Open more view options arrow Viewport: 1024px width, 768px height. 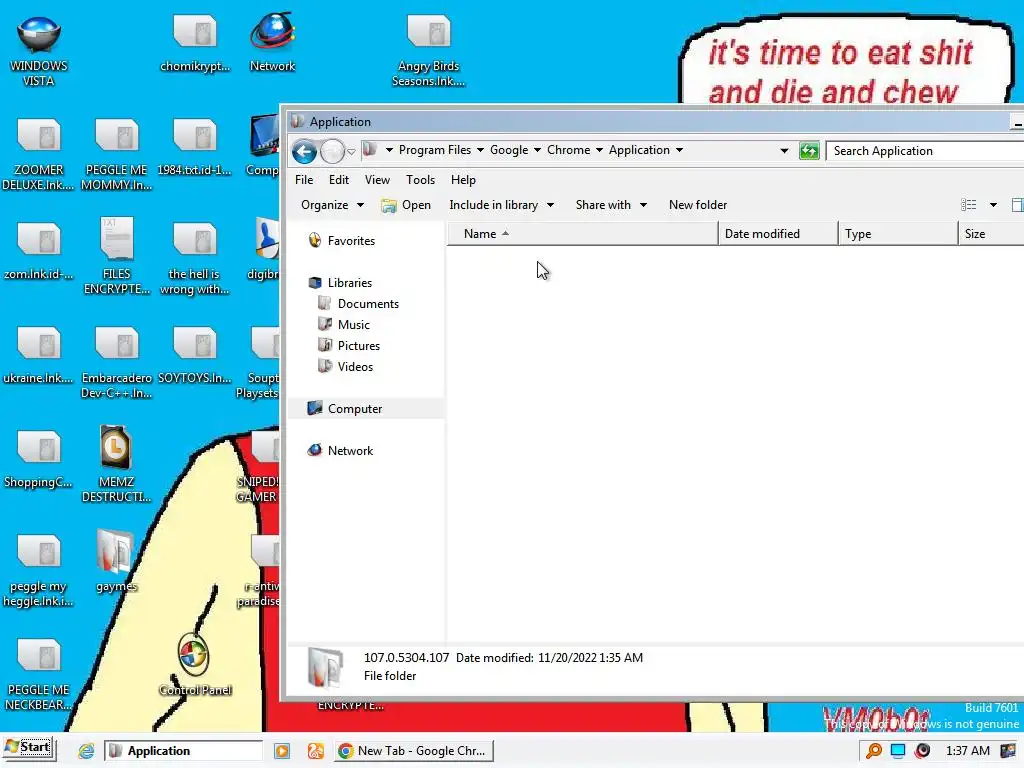pos(993,205)
